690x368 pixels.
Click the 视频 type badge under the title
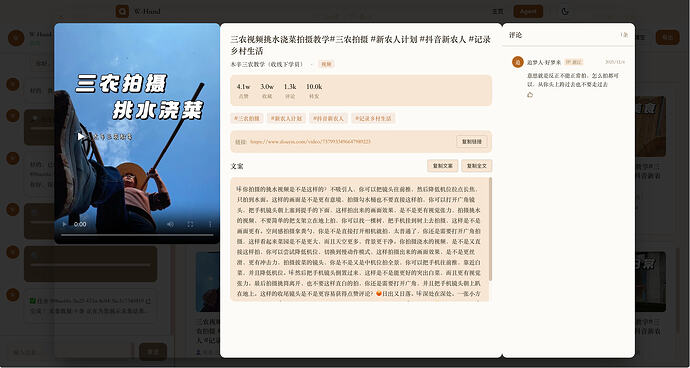point(326,64)
